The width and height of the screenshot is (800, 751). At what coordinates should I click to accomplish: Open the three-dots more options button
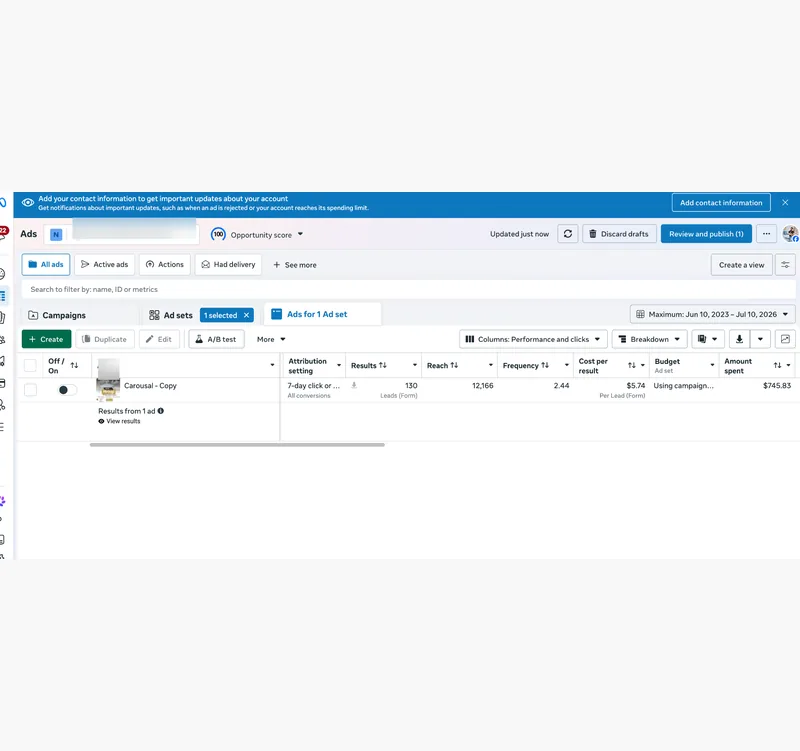tap(766, 234)
